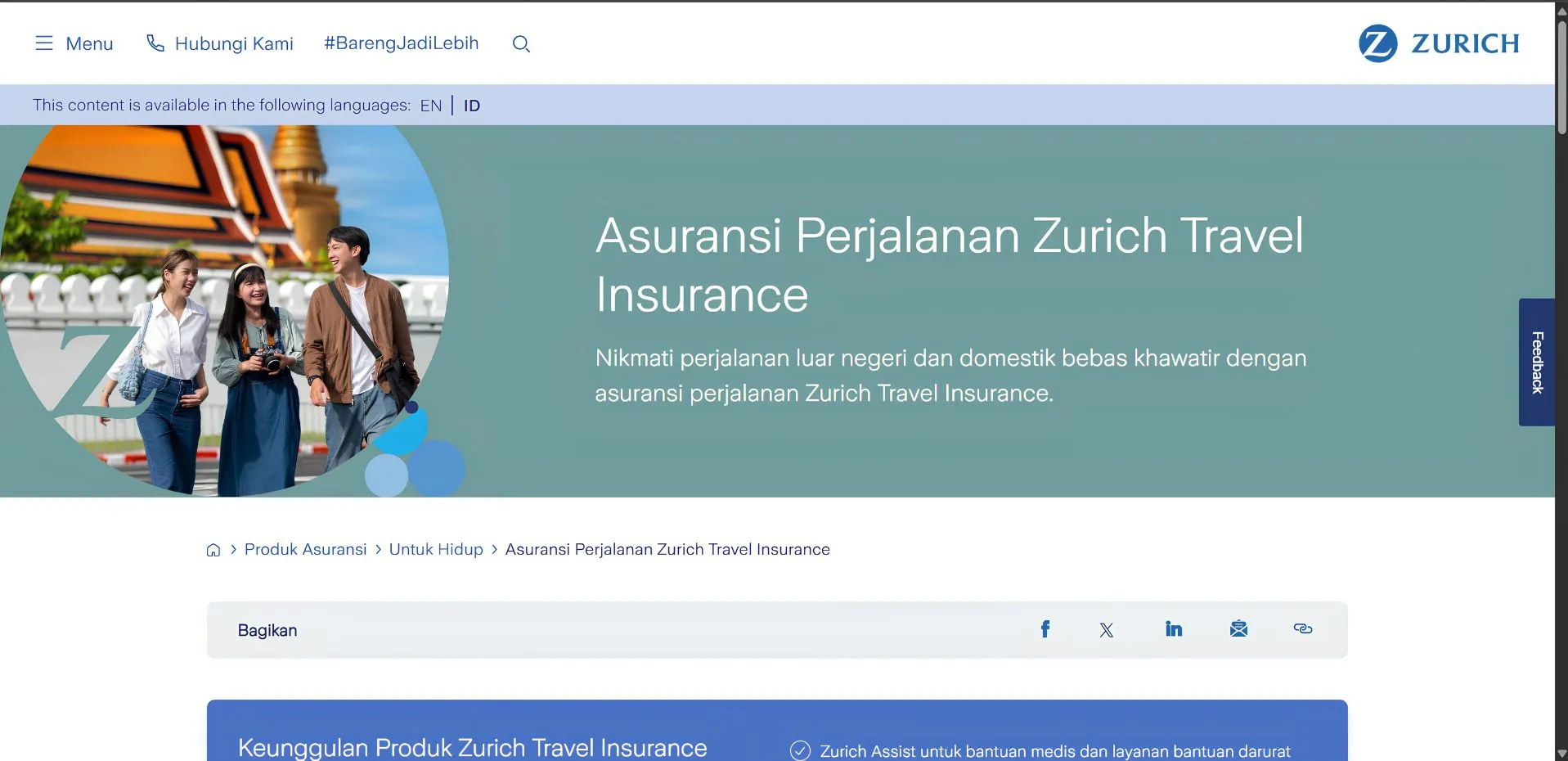Click 'Nikmati perjalanan luar negeri' description
The image size is (1568, 761).
tap(950, 376)
